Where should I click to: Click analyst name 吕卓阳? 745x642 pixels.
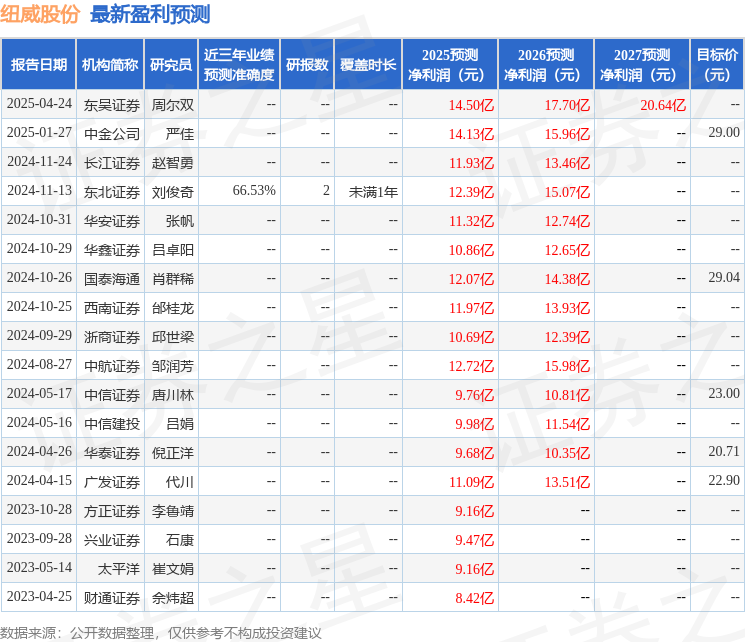(173, 250)
